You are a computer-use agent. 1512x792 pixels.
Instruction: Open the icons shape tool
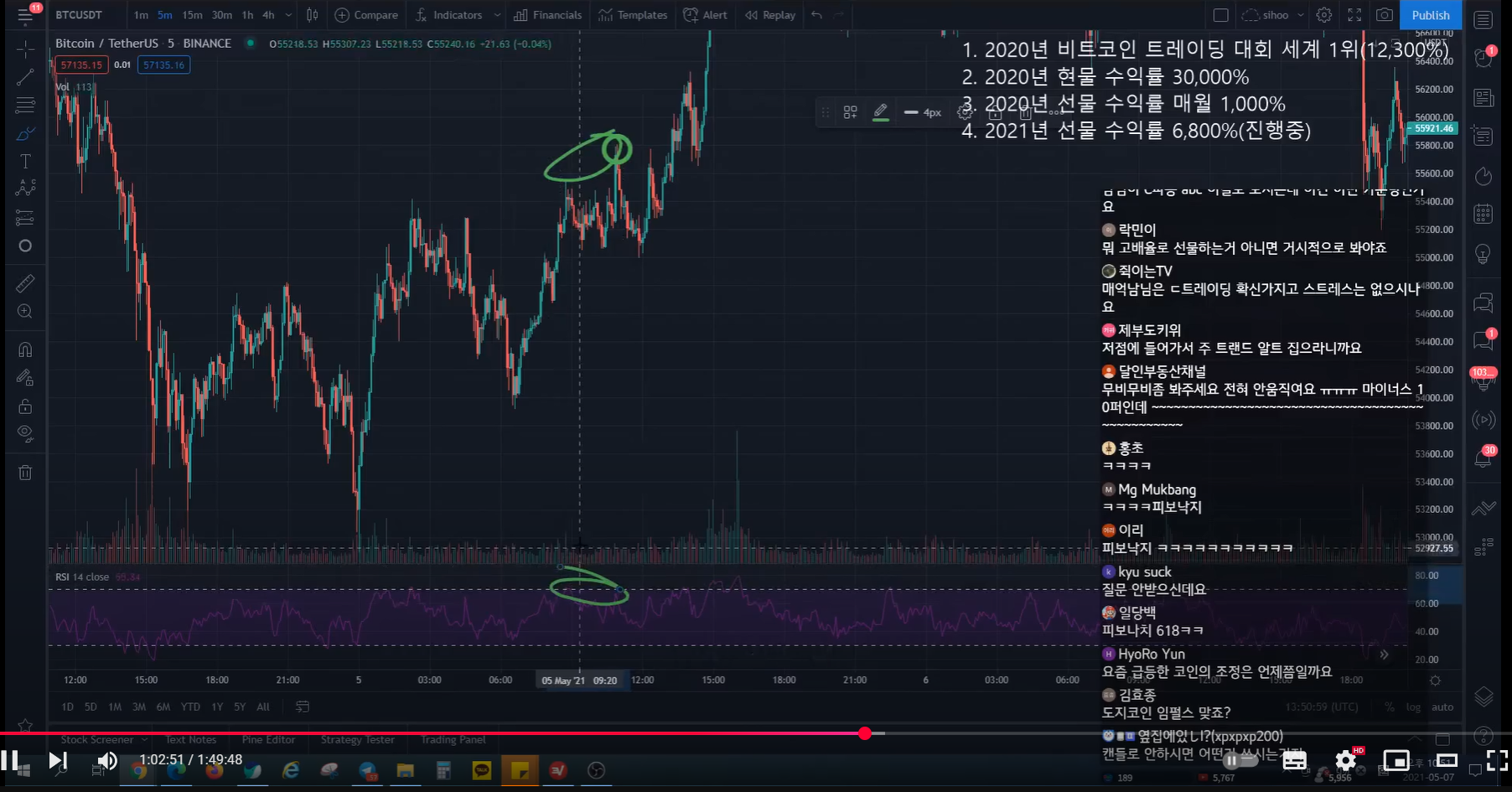25,246
